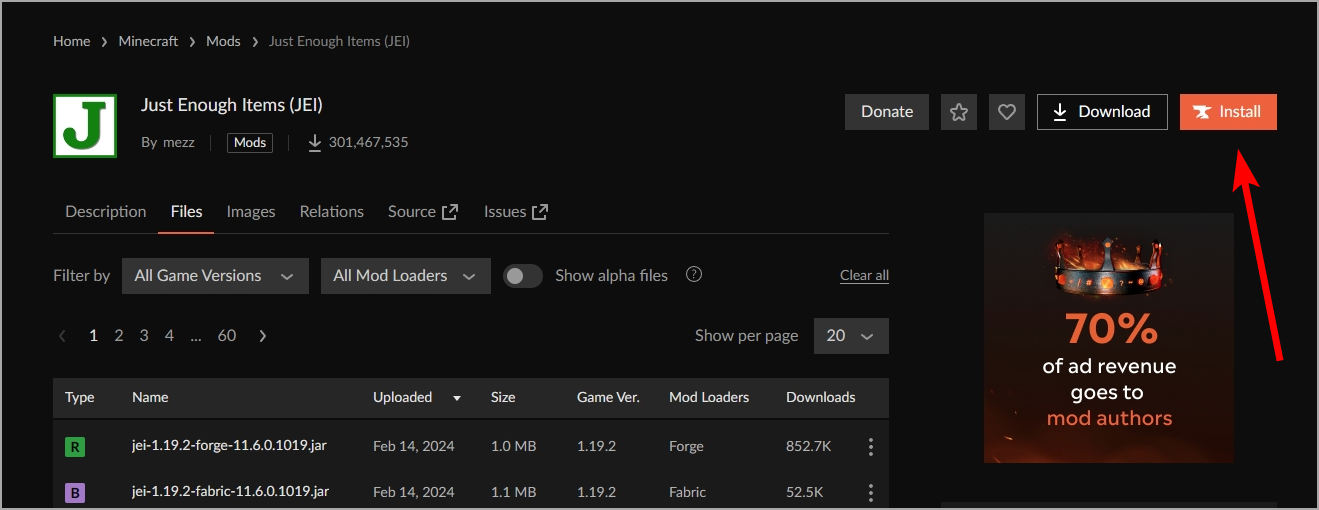Image resolution: width=1319 pixels, height=510 pixels.
Task: Go to the previous page arrow
Action: [63, 336]
